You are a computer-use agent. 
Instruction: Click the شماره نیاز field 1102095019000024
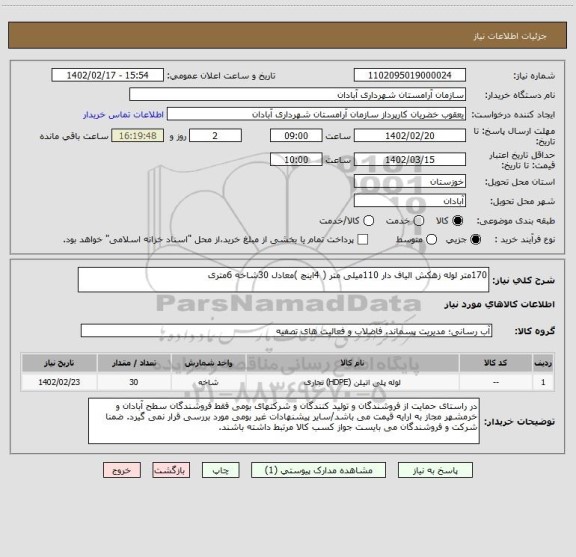(x=410, y=75)
